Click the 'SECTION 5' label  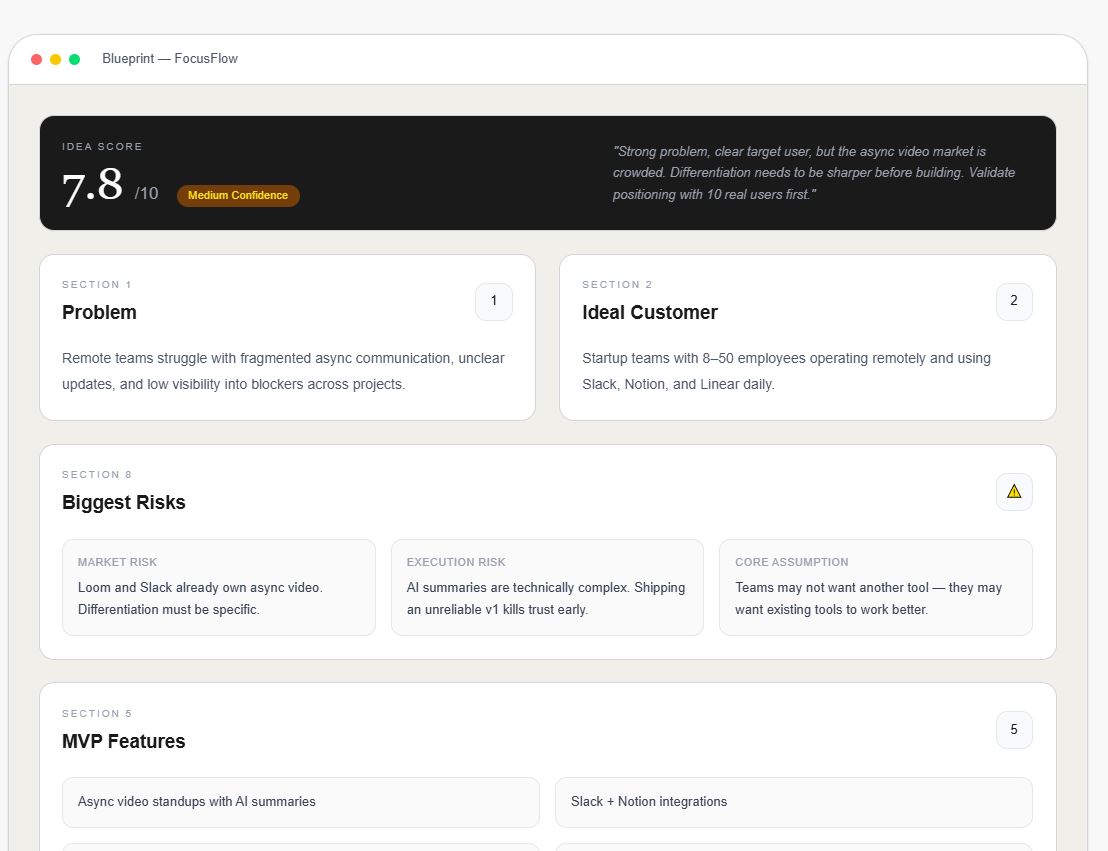click(x=97, y=714)
